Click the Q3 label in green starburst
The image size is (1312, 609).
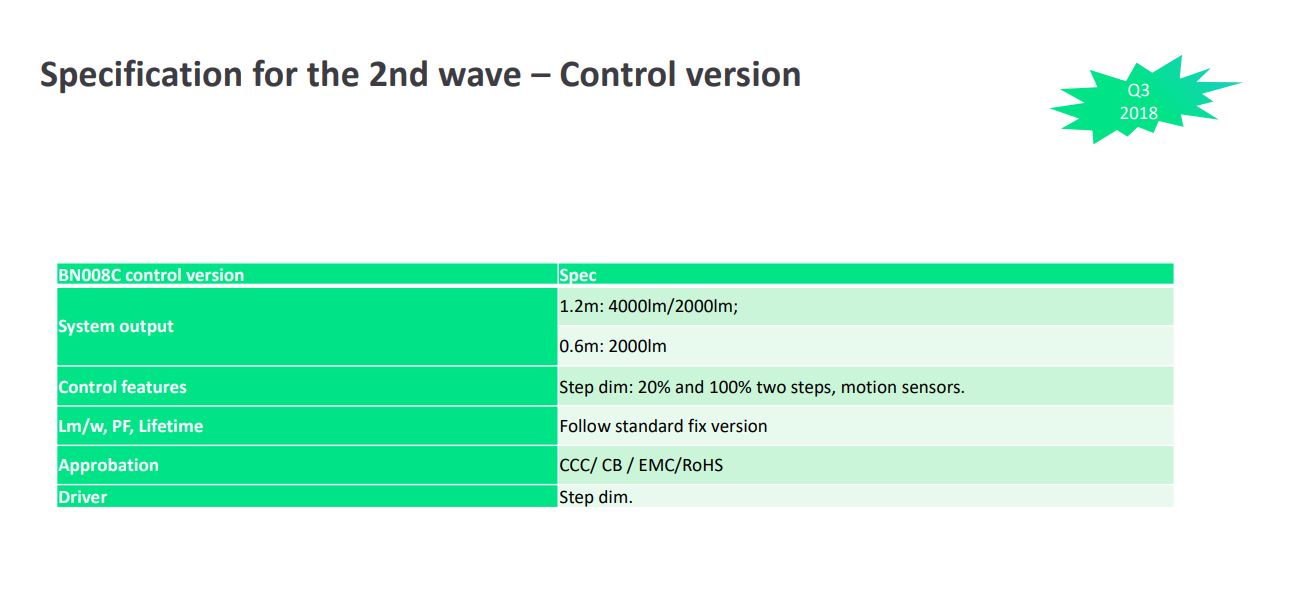coord(1139,90)
